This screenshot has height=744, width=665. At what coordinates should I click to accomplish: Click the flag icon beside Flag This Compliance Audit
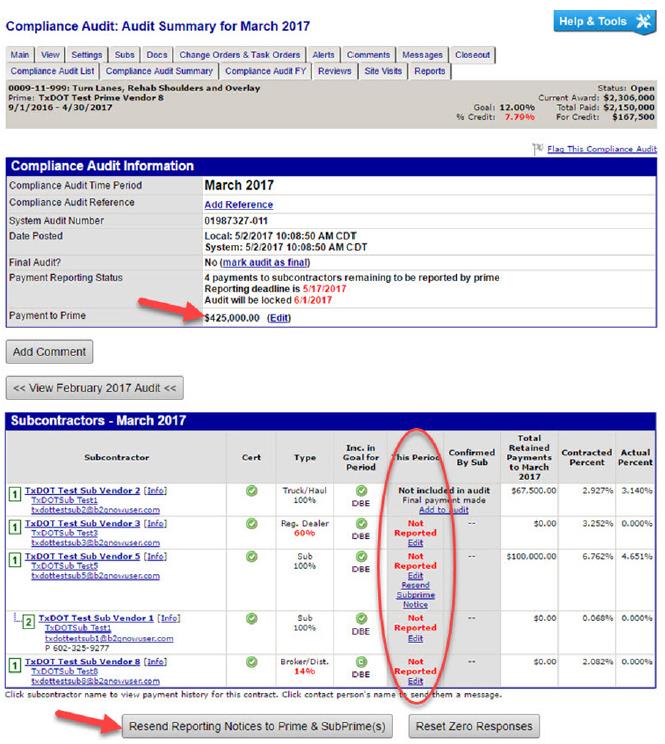pyautogui.click(x=537, y=149)
